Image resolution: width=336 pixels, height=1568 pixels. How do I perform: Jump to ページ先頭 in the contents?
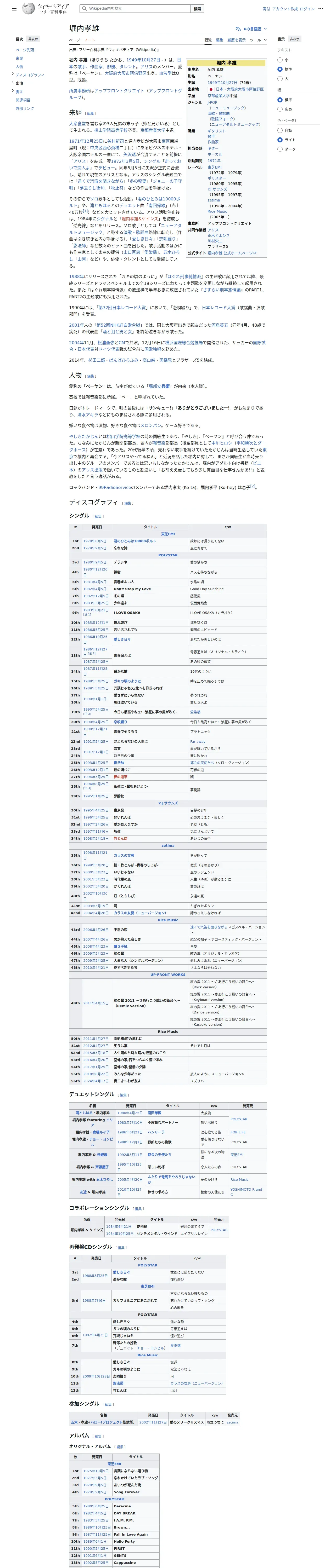[x=25, y=50]
